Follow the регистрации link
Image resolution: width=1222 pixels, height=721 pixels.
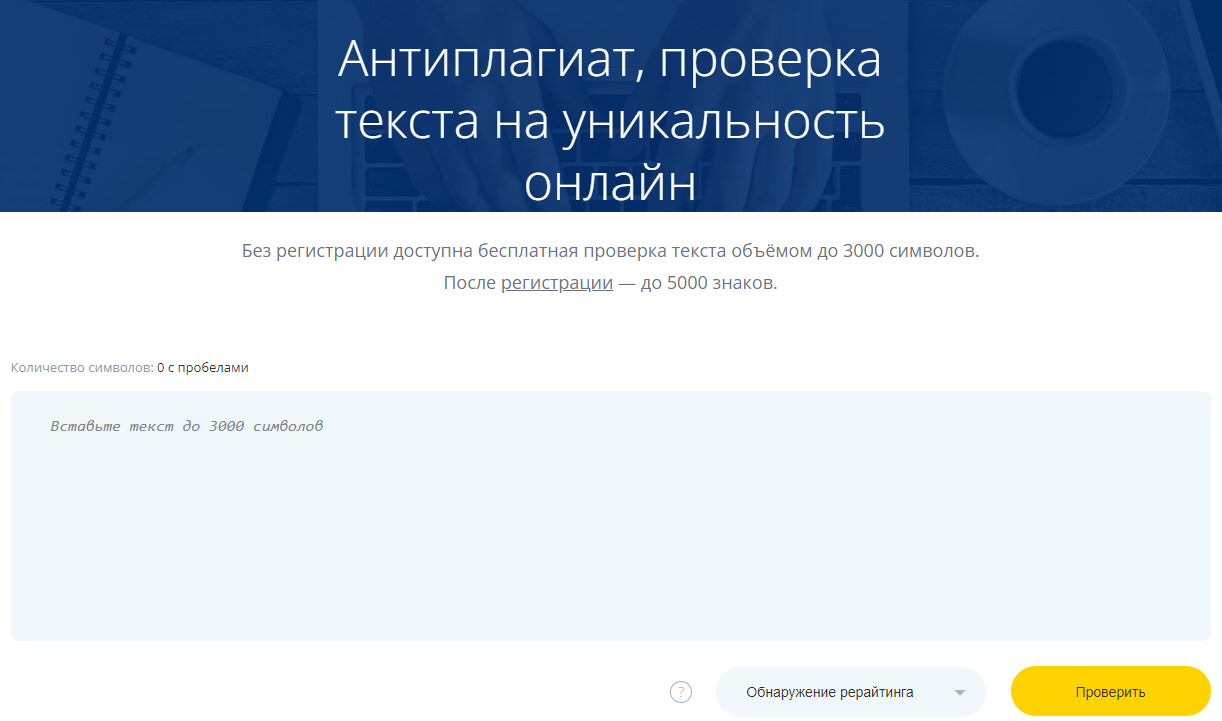[x=556, y=283]
